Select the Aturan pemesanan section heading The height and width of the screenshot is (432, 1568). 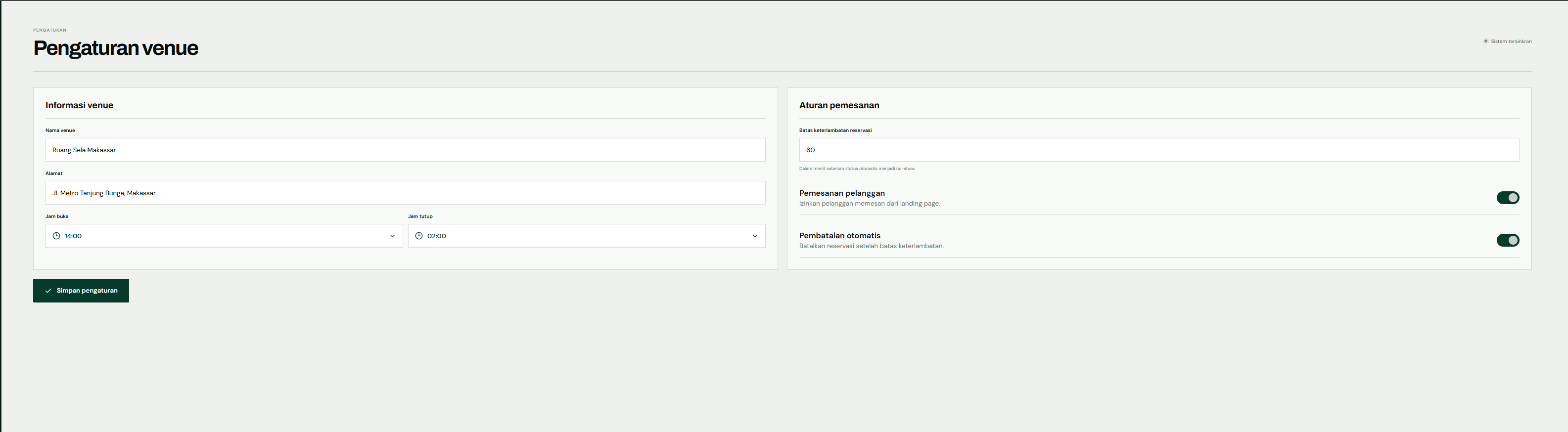pos(839,105)
